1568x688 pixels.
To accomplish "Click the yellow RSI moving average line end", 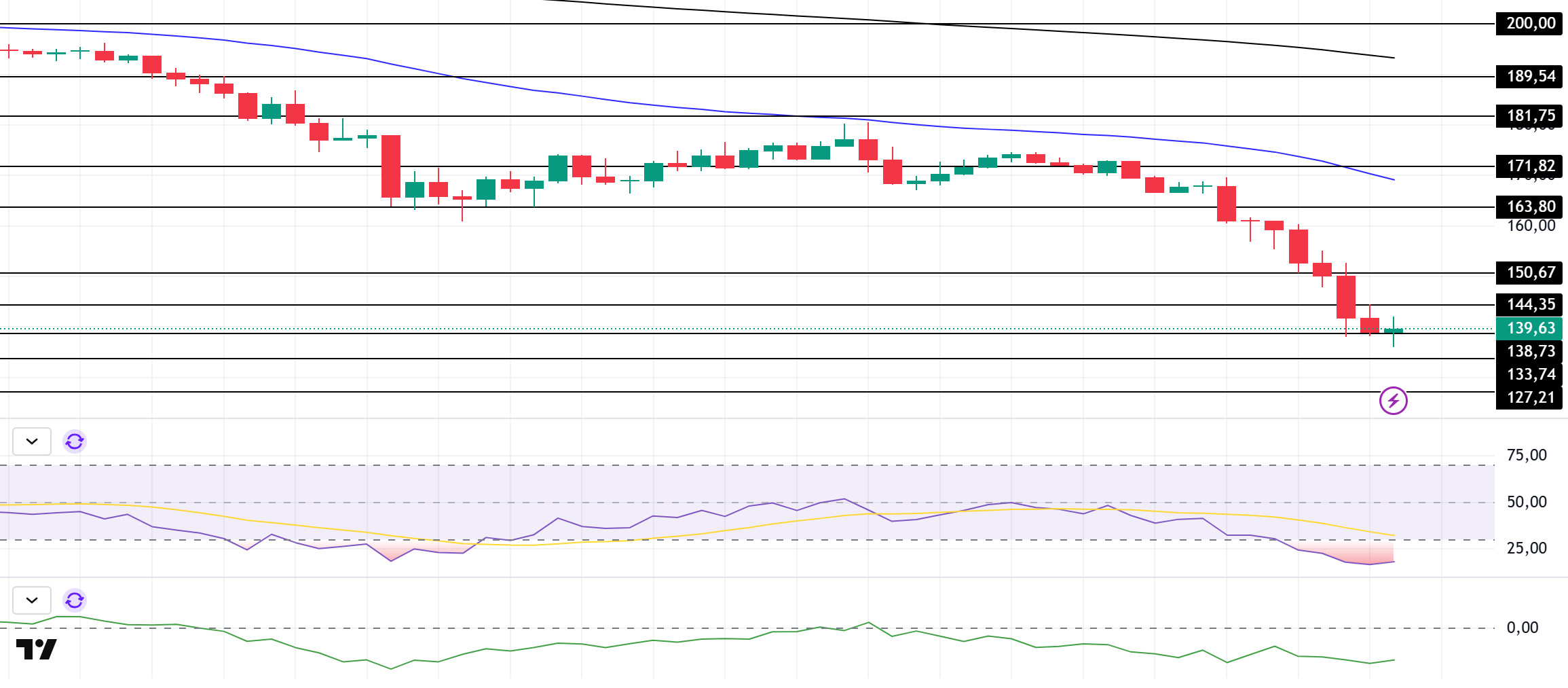I will (x=1393, y=535).
